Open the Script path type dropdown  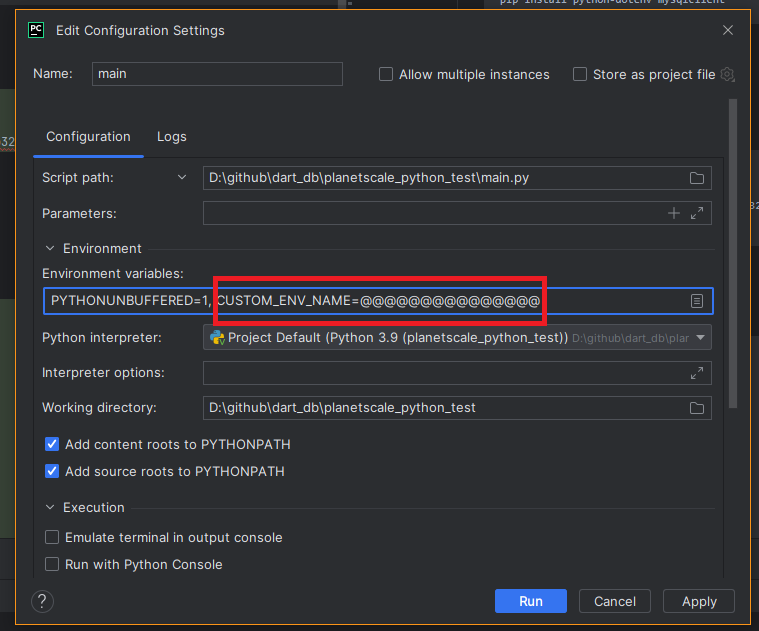(182, 178)
